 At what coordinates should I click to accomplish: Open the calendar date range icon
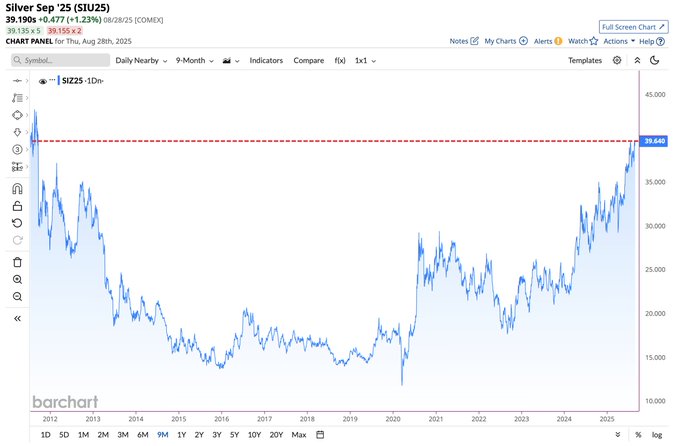pos(320,434)
